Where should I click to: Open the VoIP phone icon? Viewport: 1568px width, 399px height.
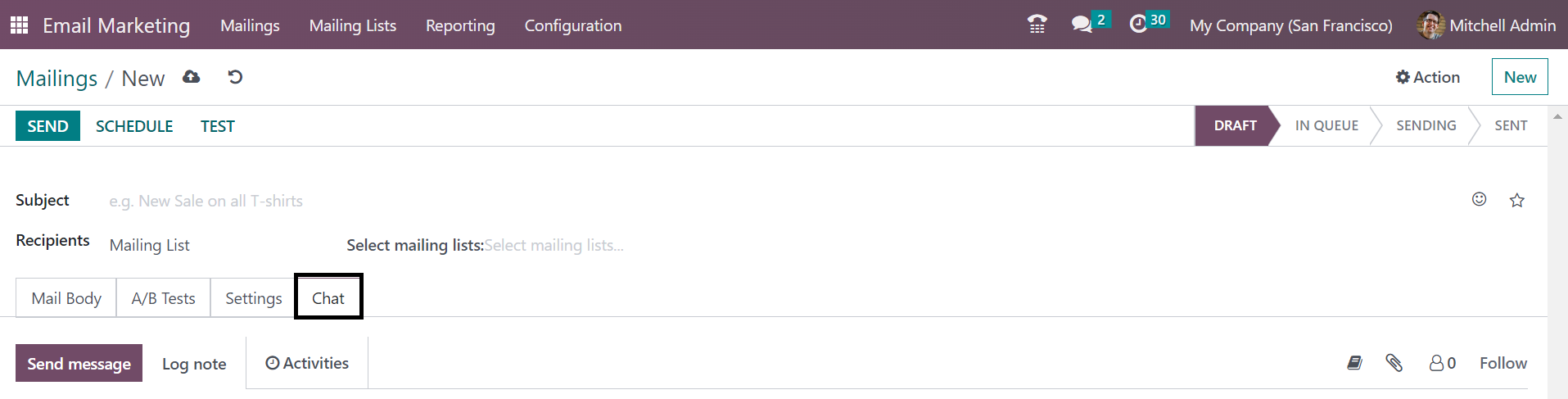coord(1037,25)
